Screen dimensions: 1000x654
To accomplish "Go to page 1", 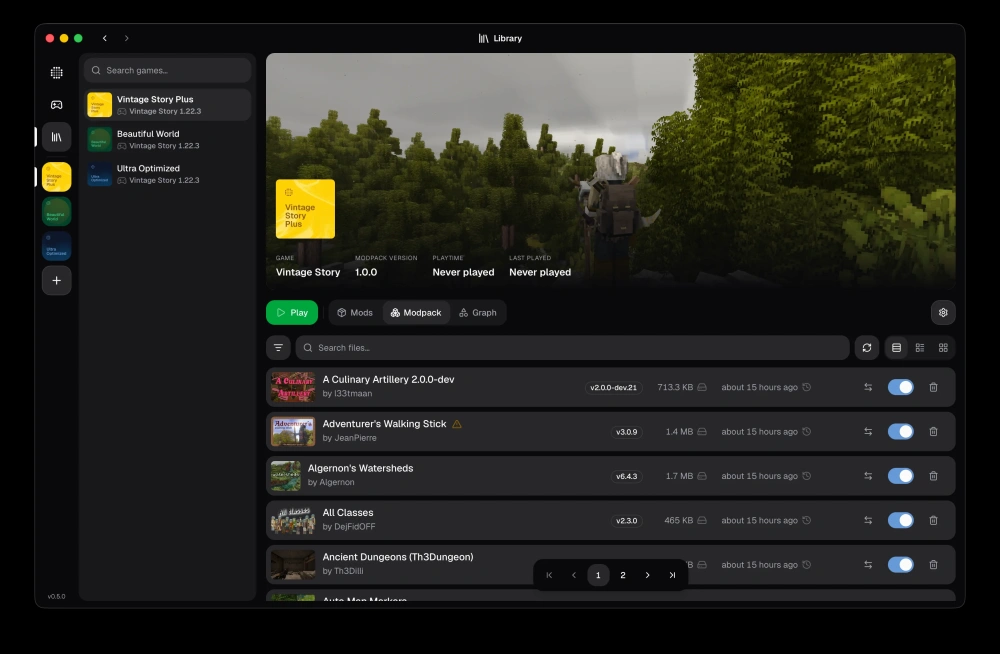I will click(x=598, y=575).
